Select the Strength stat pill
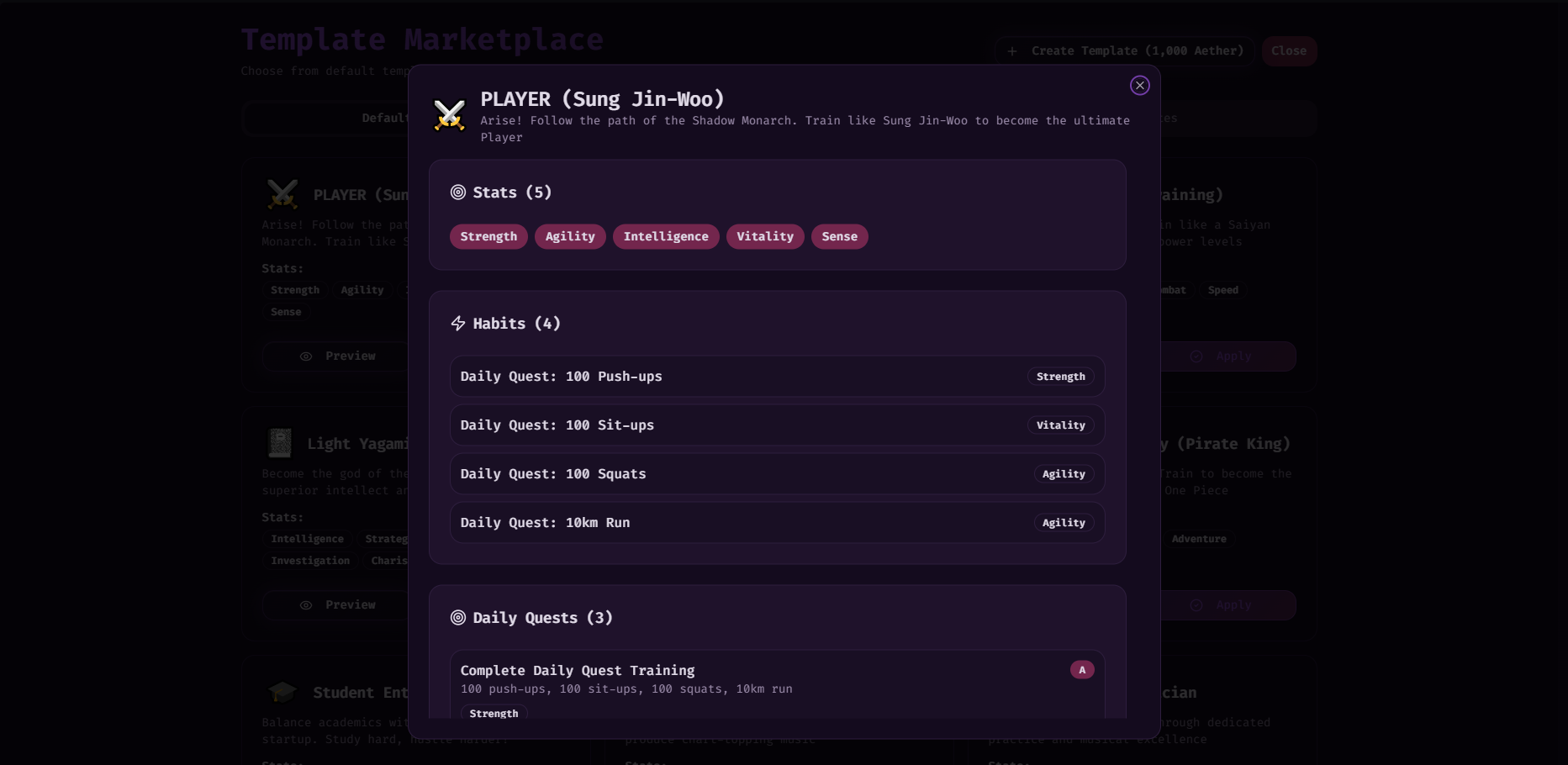Image resolution: width=1568 pixels, height=765 pixels. click(488, 236)
